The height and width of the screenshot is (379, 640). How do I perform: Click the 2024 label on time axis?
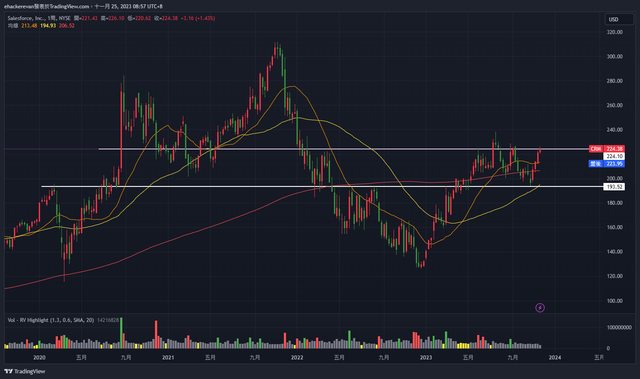click(555, 357)
